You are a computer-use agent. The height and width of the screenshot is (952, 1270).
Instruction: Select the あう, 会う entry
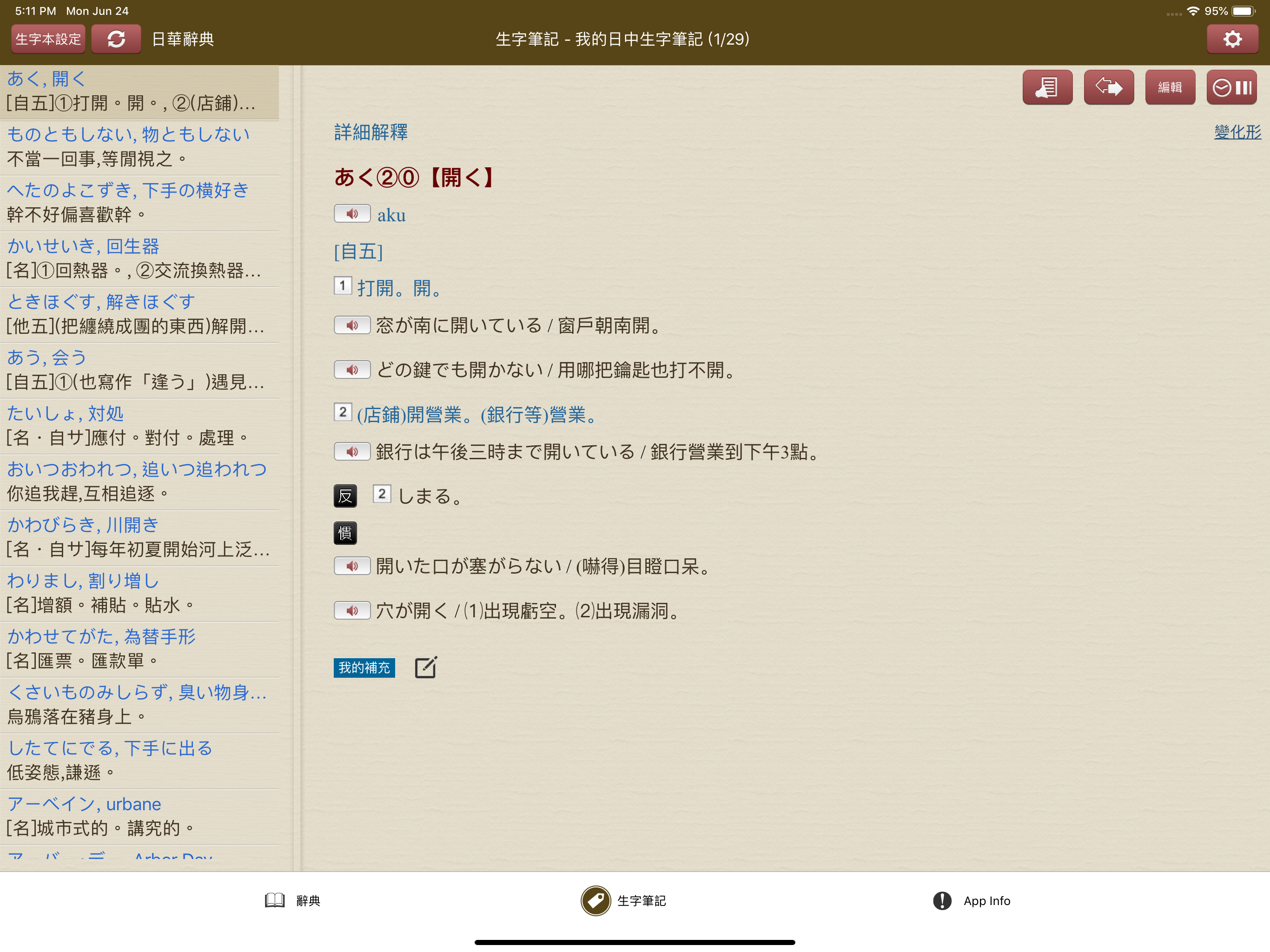click(139, 370)
